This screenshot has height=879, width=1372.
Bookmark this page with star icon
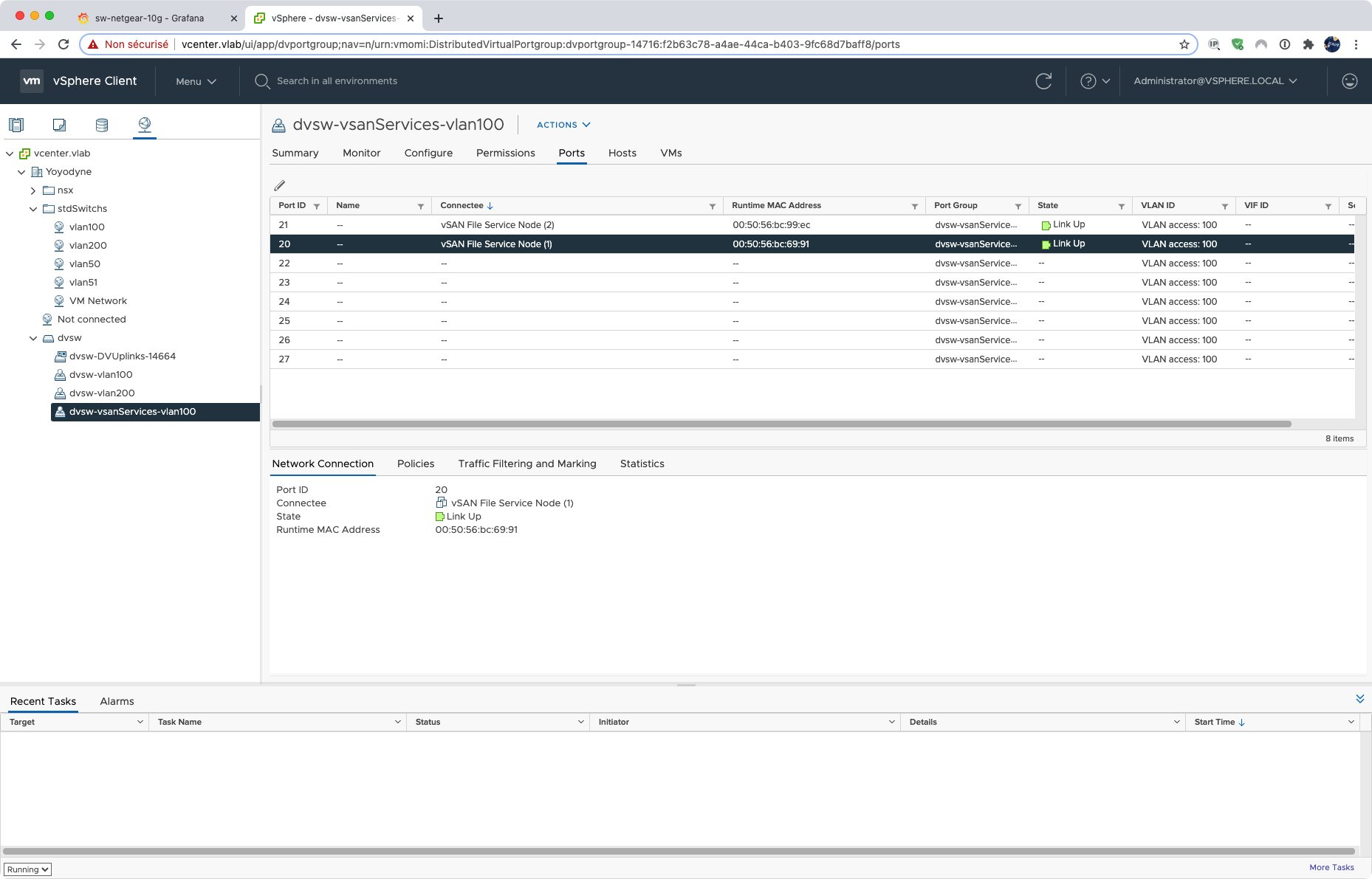(x=1184, y=44)
